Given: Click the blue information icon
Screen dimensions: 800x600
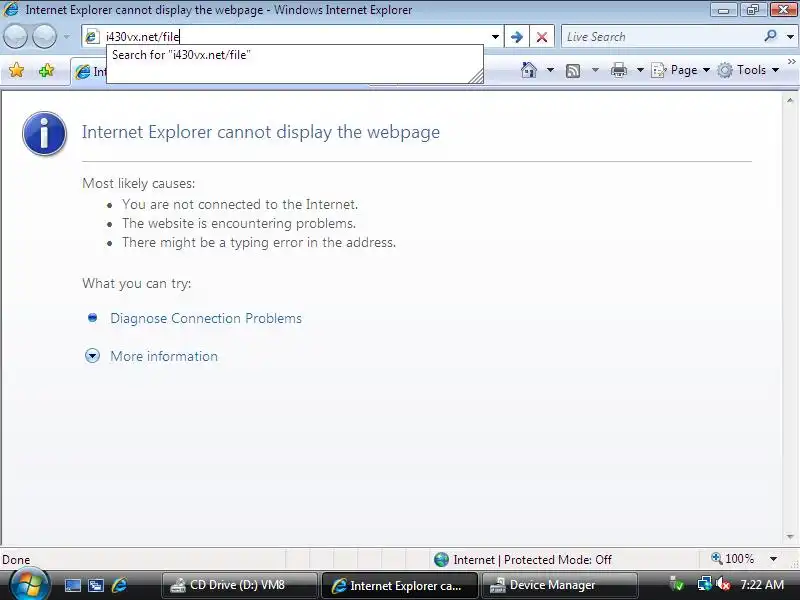Looking at the screenshot, I should pos(44,133).
